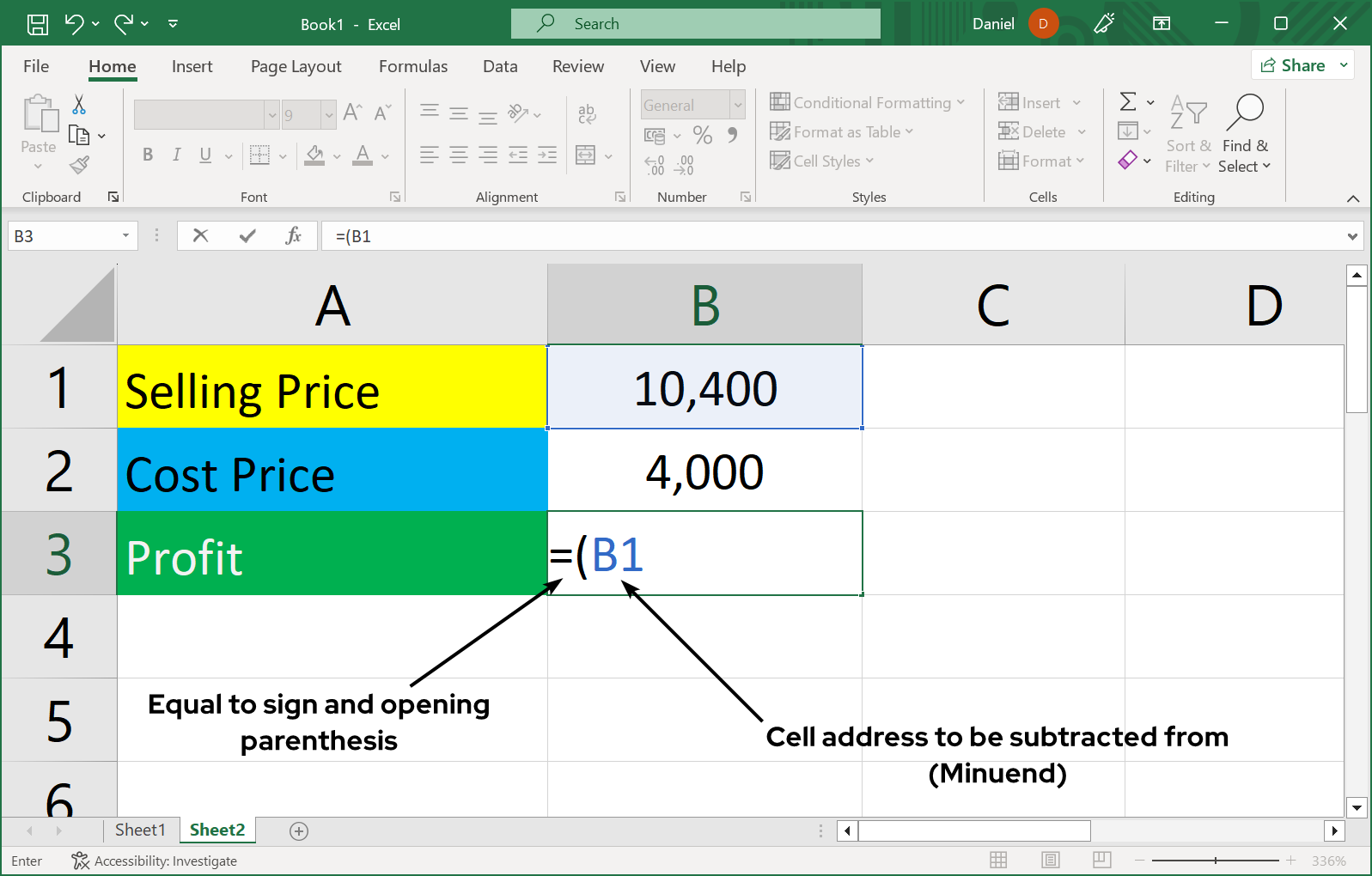
Task: Click Delete cells button
Action: pos(1032,131)
